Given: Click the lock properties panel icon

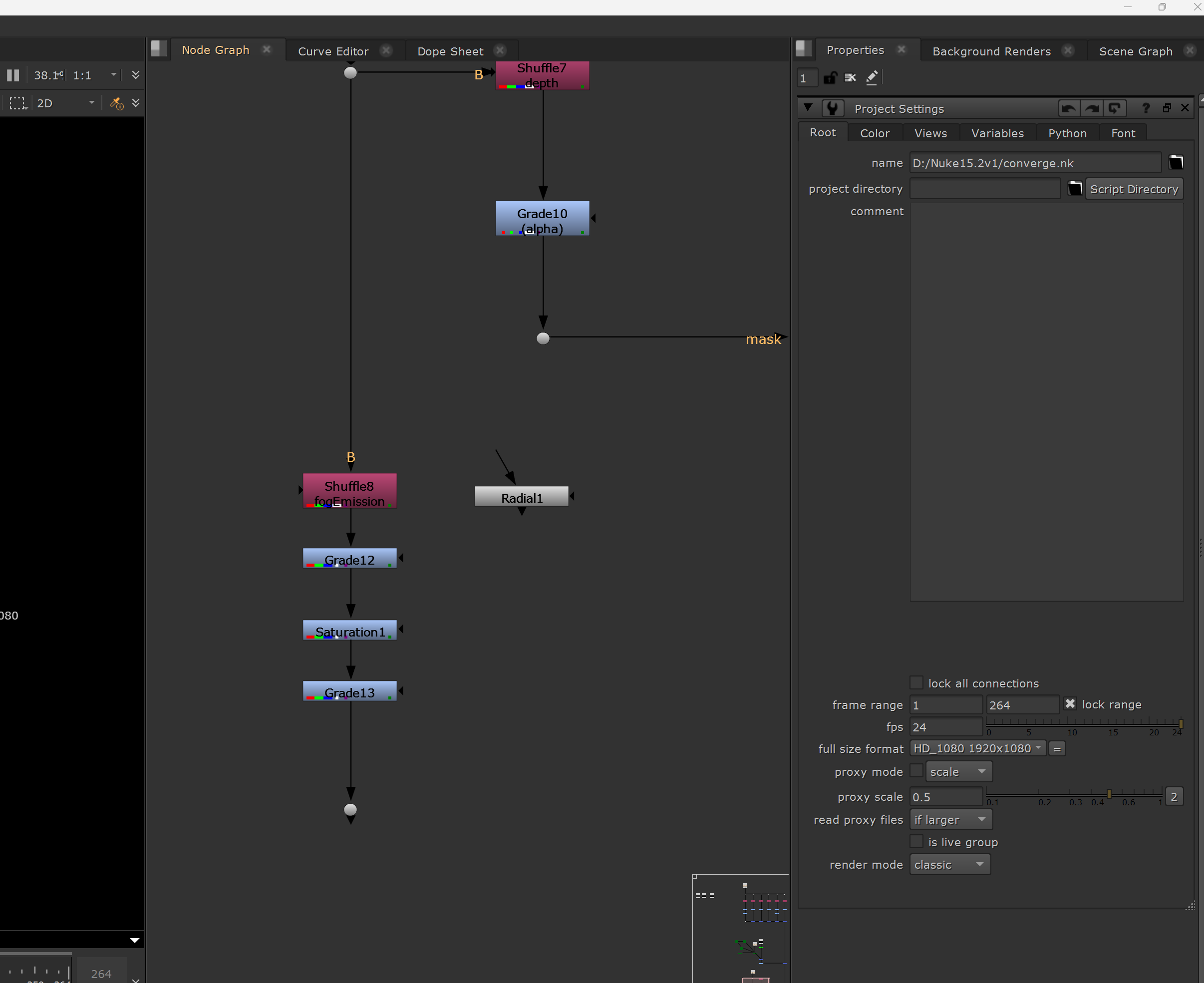Looking at the screenshot, I should (x=830, y=77).
